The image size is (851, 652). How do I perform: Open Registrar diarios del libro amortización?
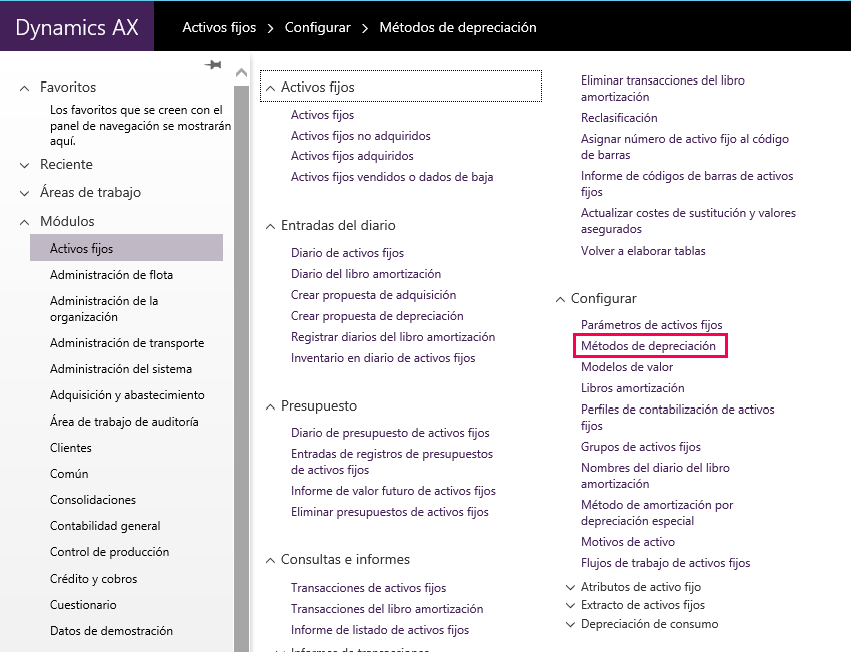coord(393,337)
